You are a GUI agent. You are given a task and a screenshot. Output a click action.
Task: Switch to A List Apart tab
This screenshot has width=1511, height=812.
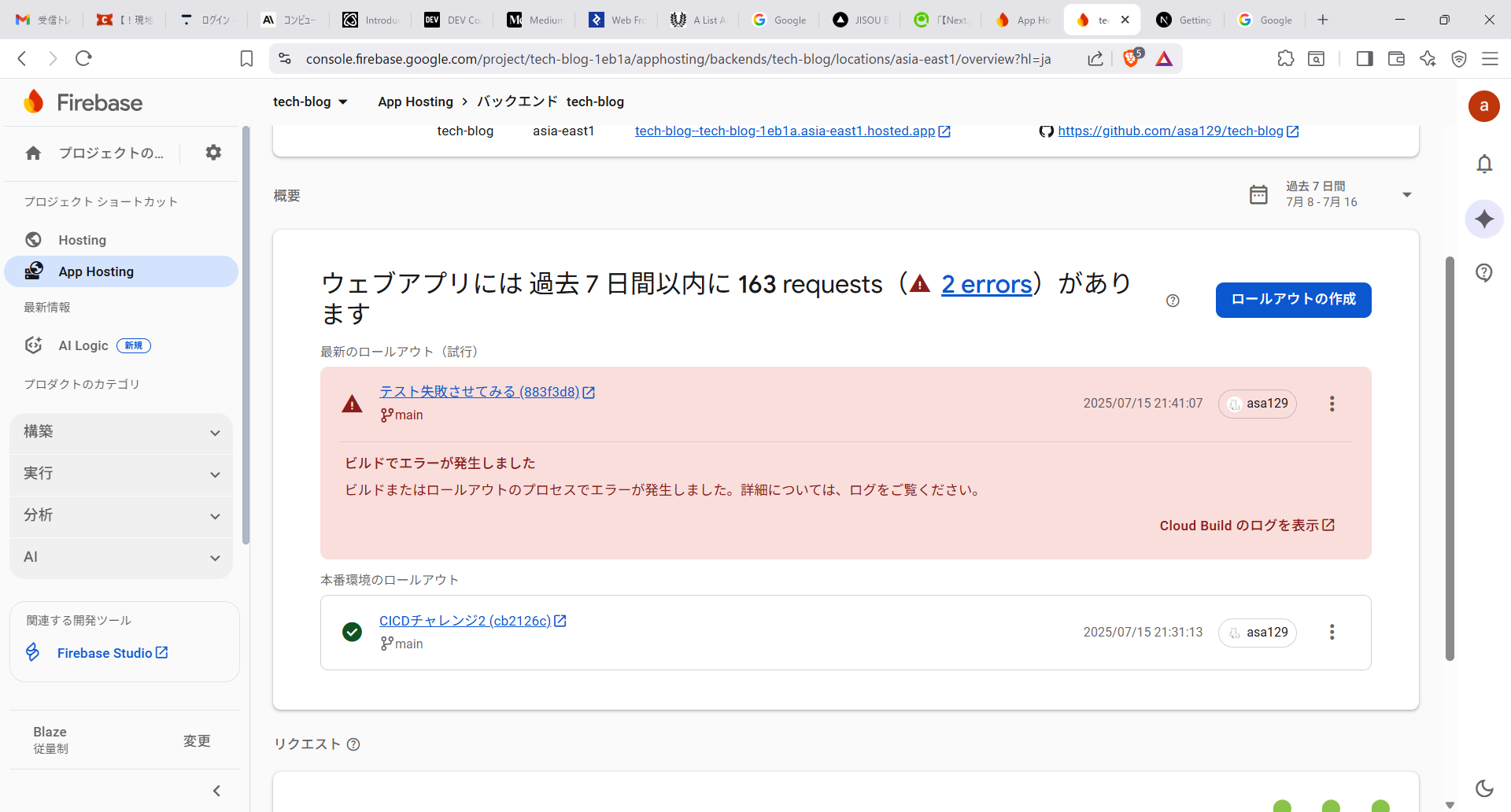[699, 20]
